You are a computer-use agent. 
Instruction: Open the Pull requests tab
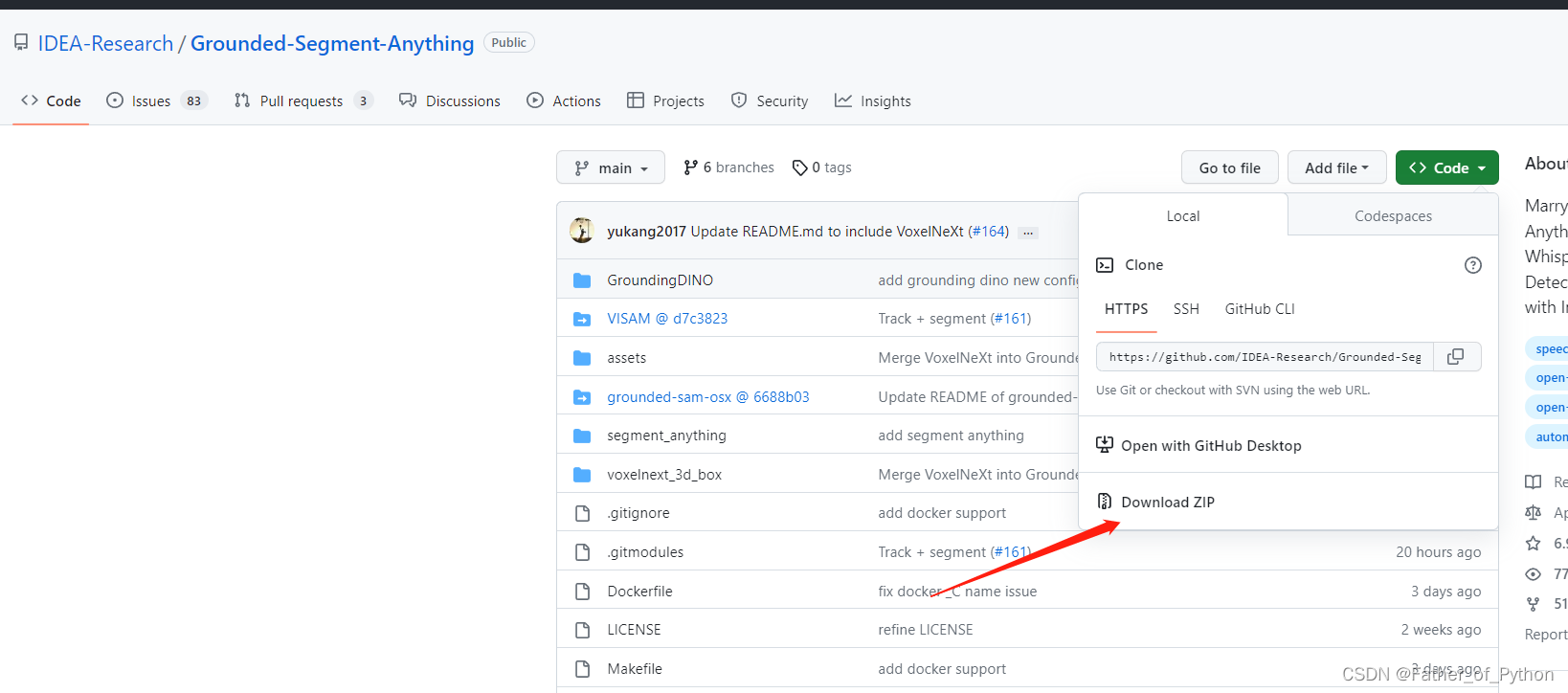pyautogui.click(x=303, y=101)
